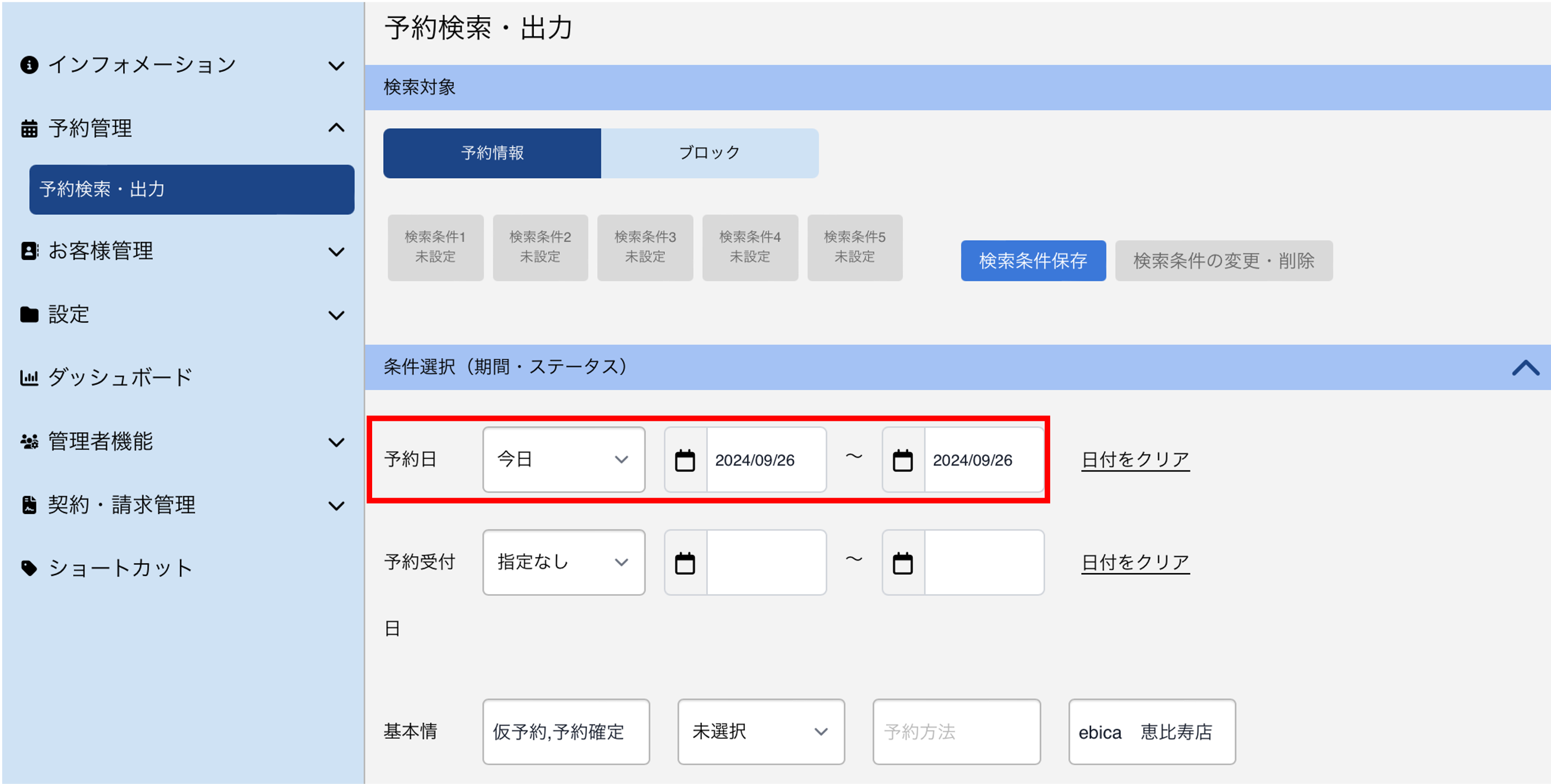Open the 予約日 今日 dropdown
The width and height of the screenshot is (1551, 784).
tap(564, 460)
